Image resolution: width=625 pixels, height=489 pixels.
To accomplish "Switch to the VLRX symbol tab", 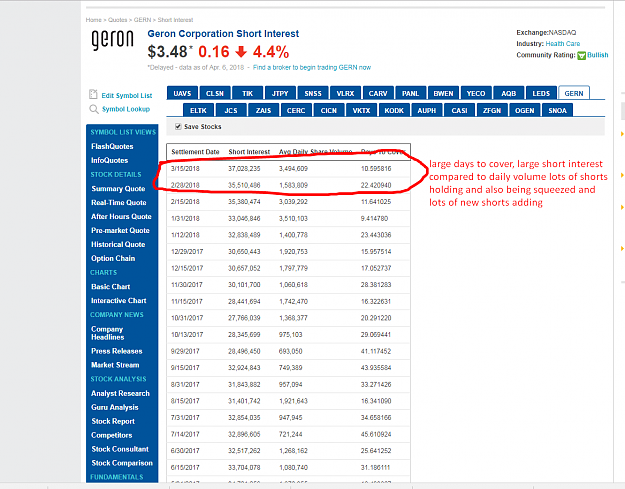I will 346,93.
